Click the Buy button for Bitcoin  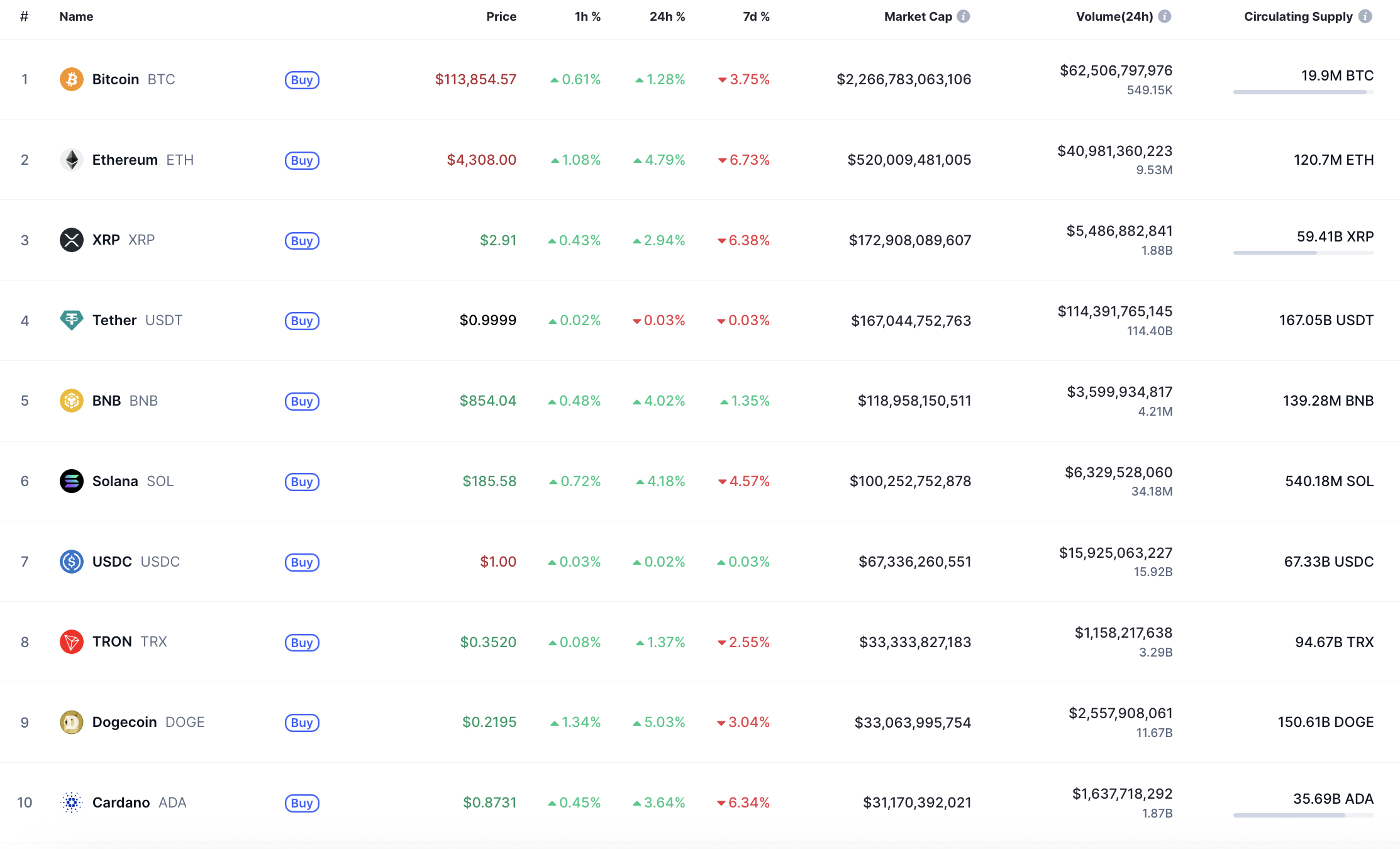[302, 80]
